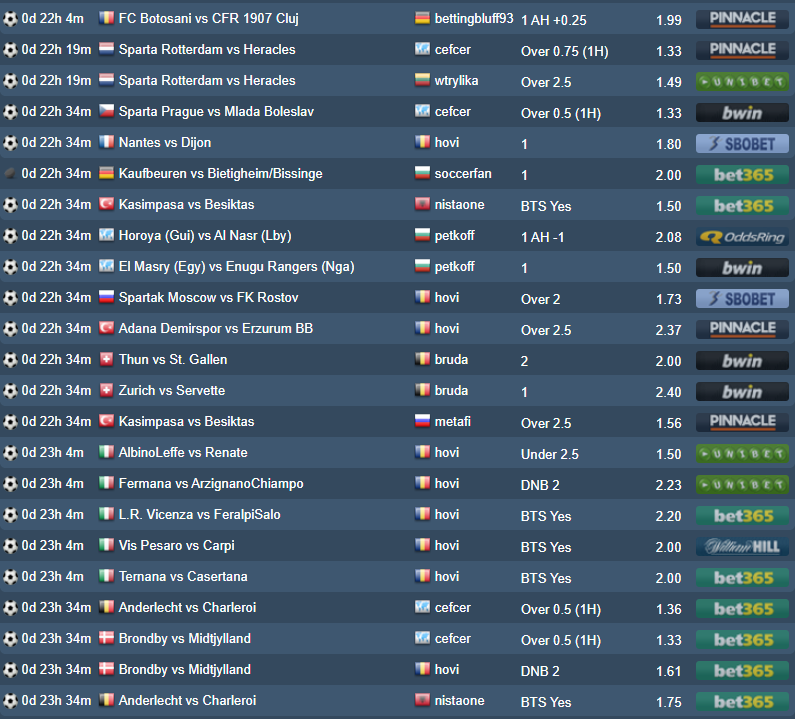Click bwin logo in El Masry row
The image size is (795, 719).
point(742,268)
